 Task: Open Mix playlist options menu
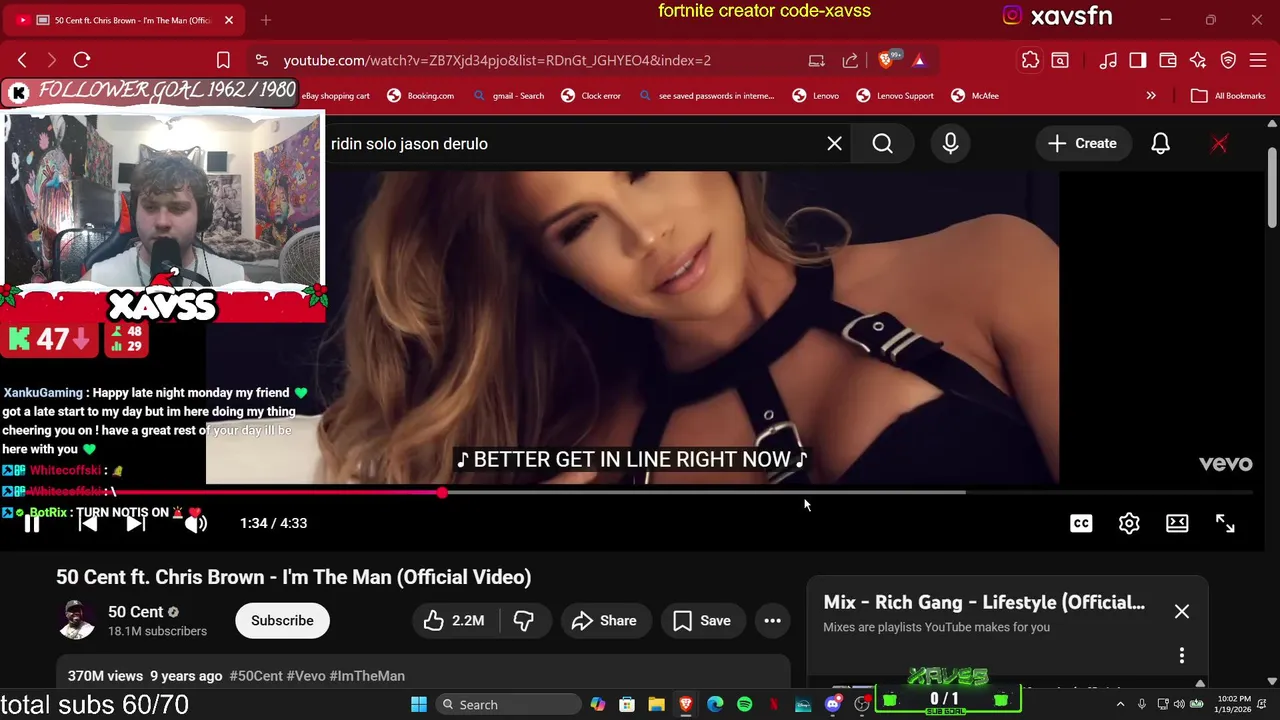pyautogui.click(x=1182, y=656)
